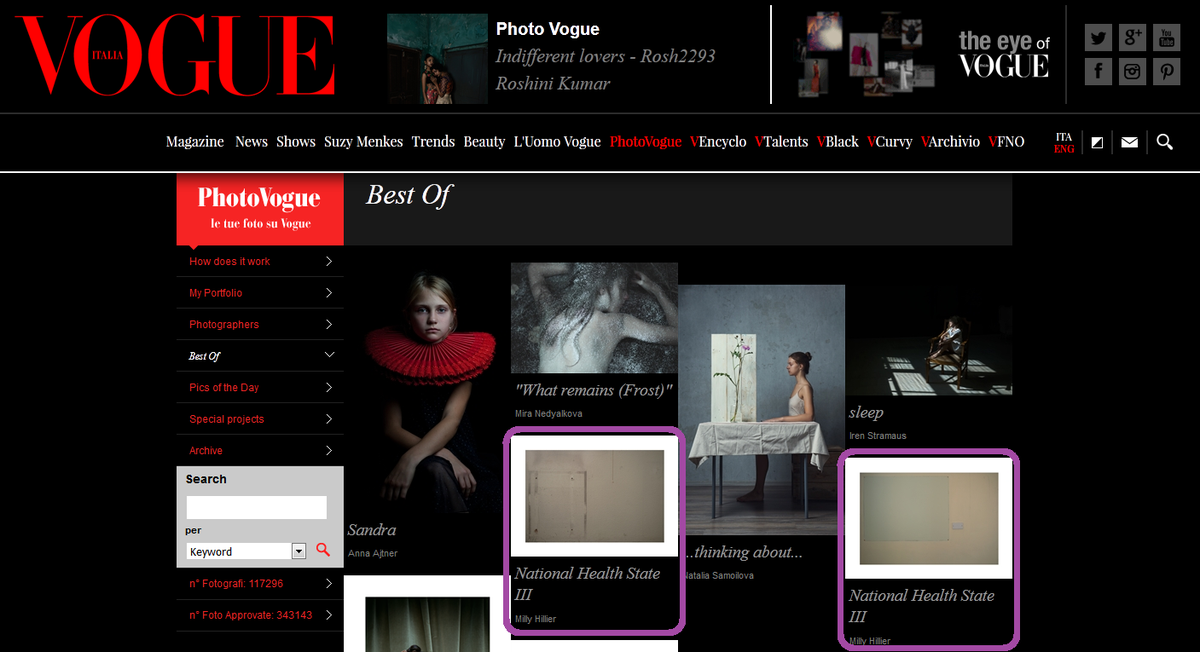Open the My Portfolio sidebar link
The image size is (1200, 652).
[217, 293]
